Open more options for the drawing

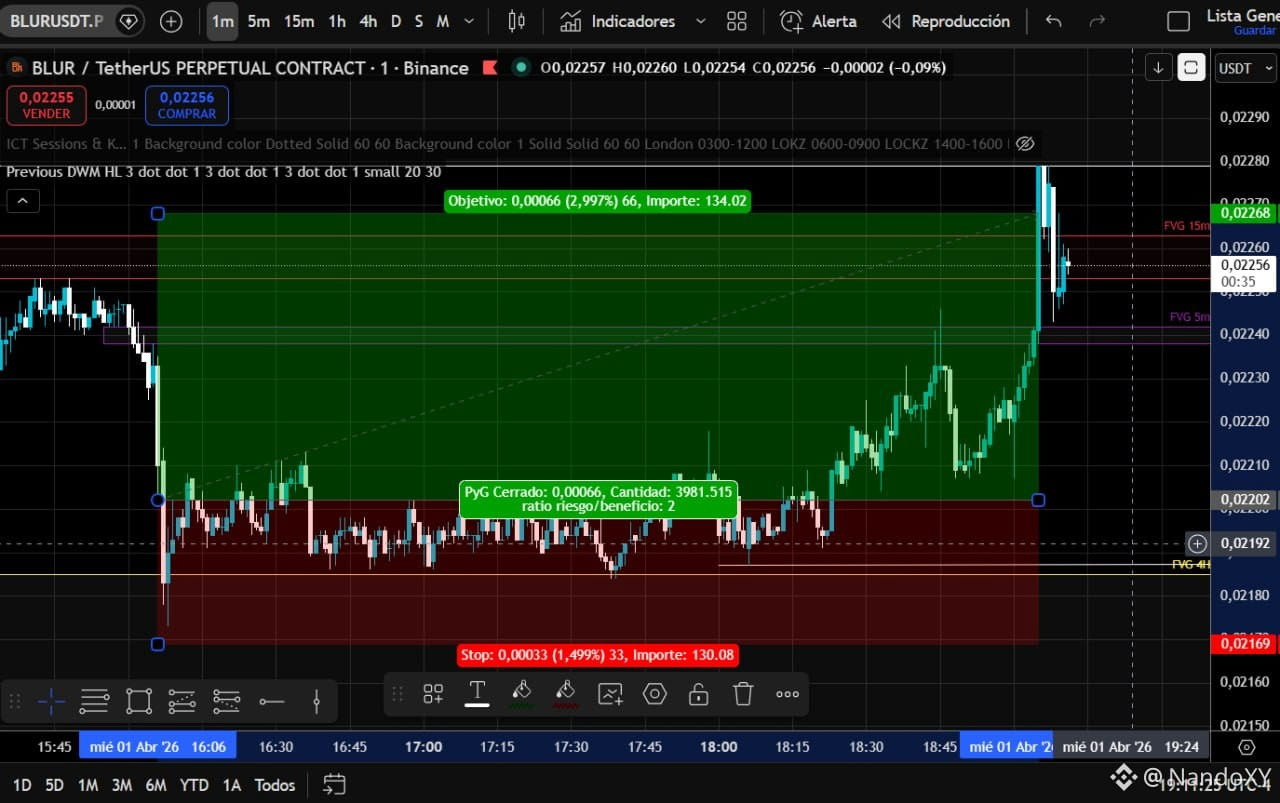[788, 694]
